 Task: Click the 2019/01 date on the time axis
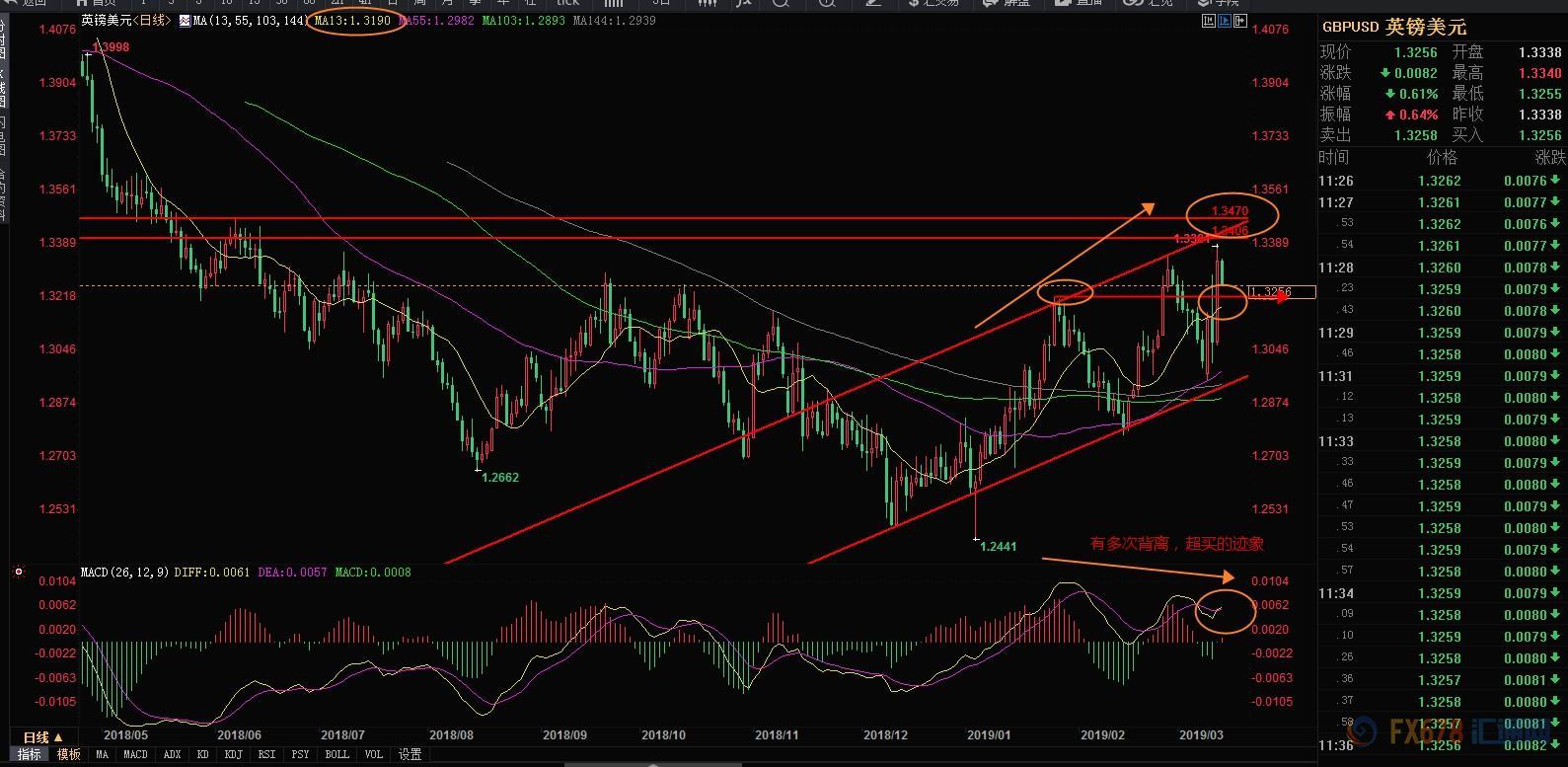[989, 735]
